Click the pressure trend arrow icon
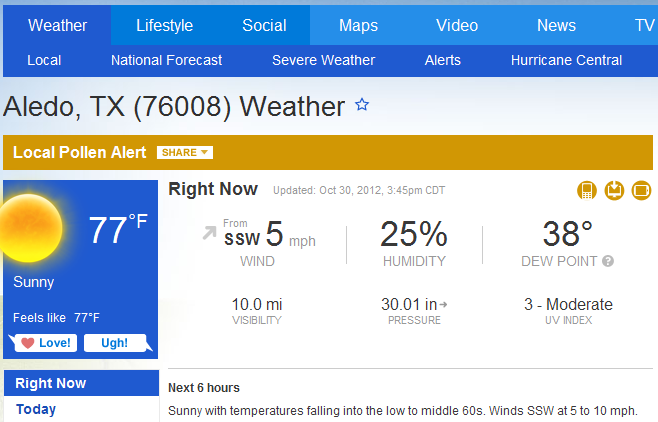 point(443,305)
